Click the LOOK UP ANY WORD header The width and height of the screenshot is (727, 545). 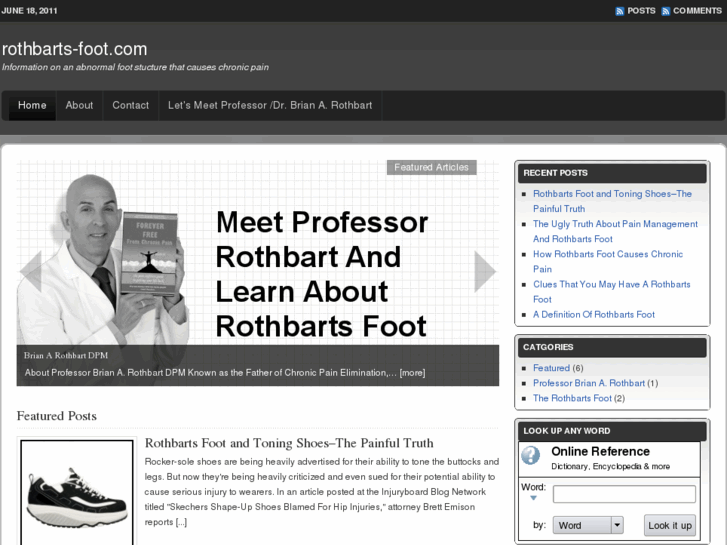pyautogui.click(x=612, y=431)
